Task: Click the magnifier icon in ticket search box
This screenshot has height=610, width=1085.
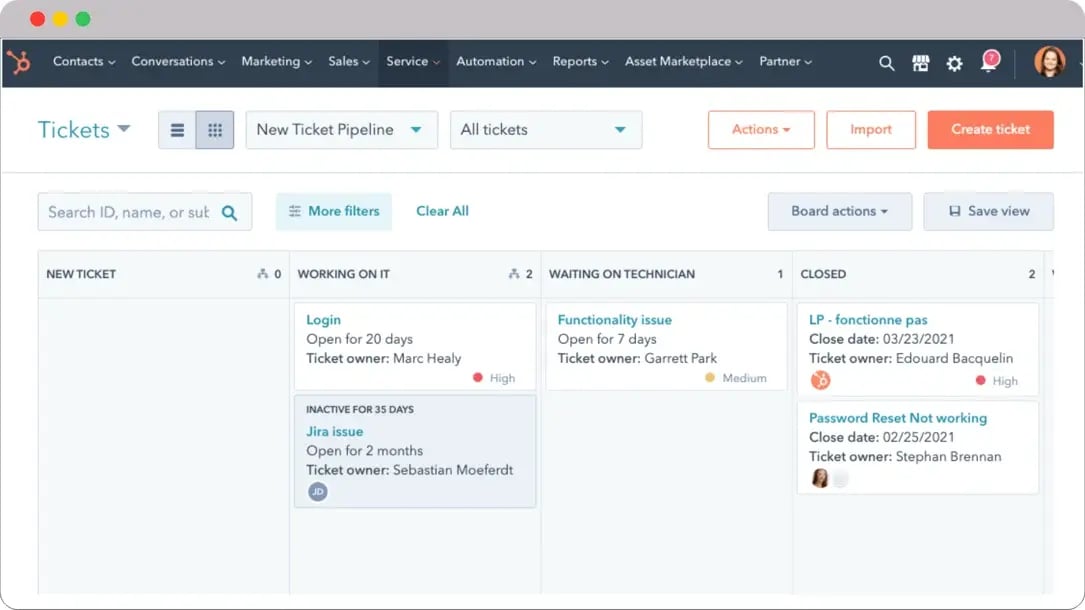Action: pos(229,213)
